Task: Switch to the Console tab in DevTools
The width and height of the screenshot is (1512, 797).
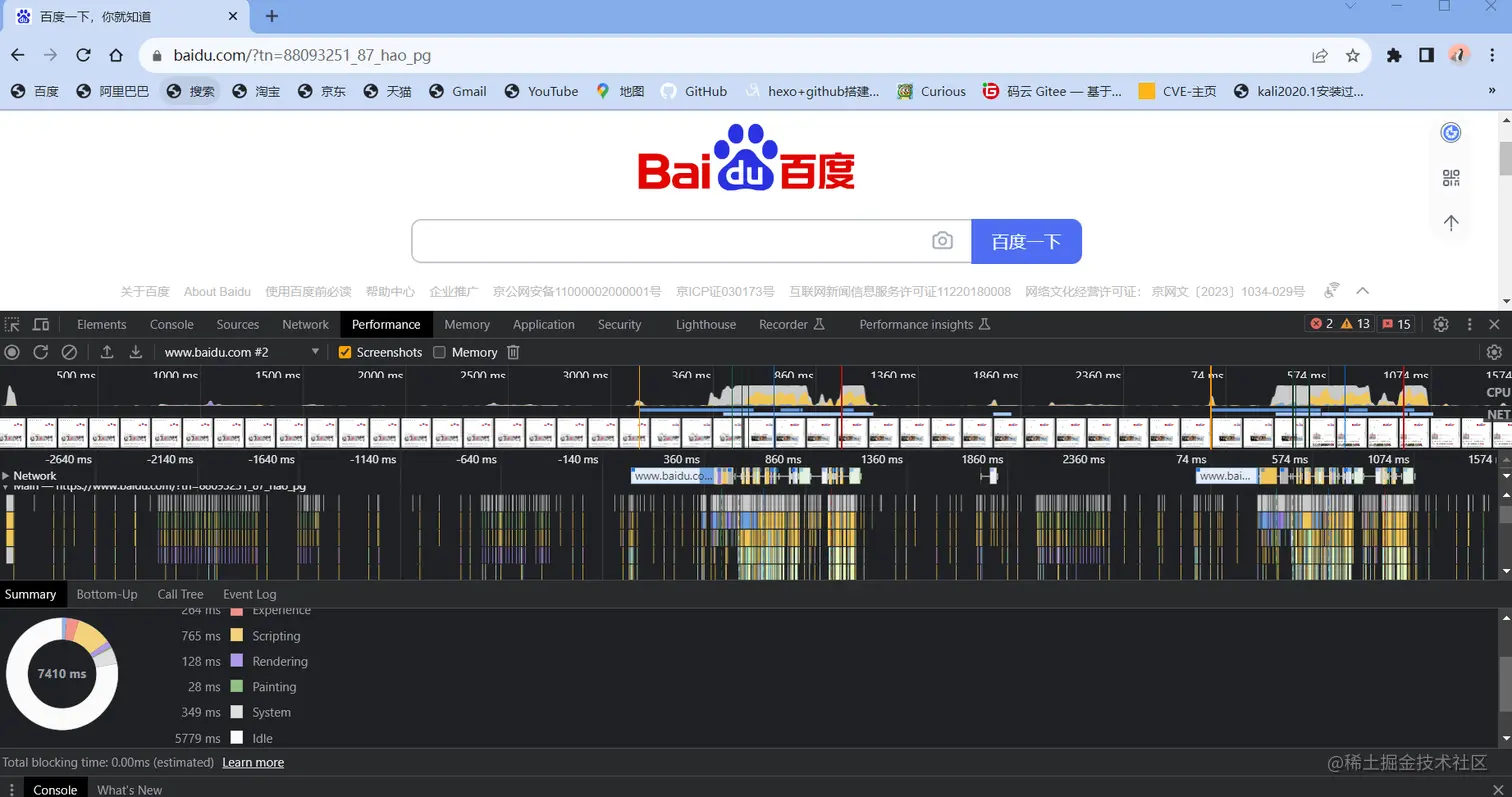Action: [172, 324]
